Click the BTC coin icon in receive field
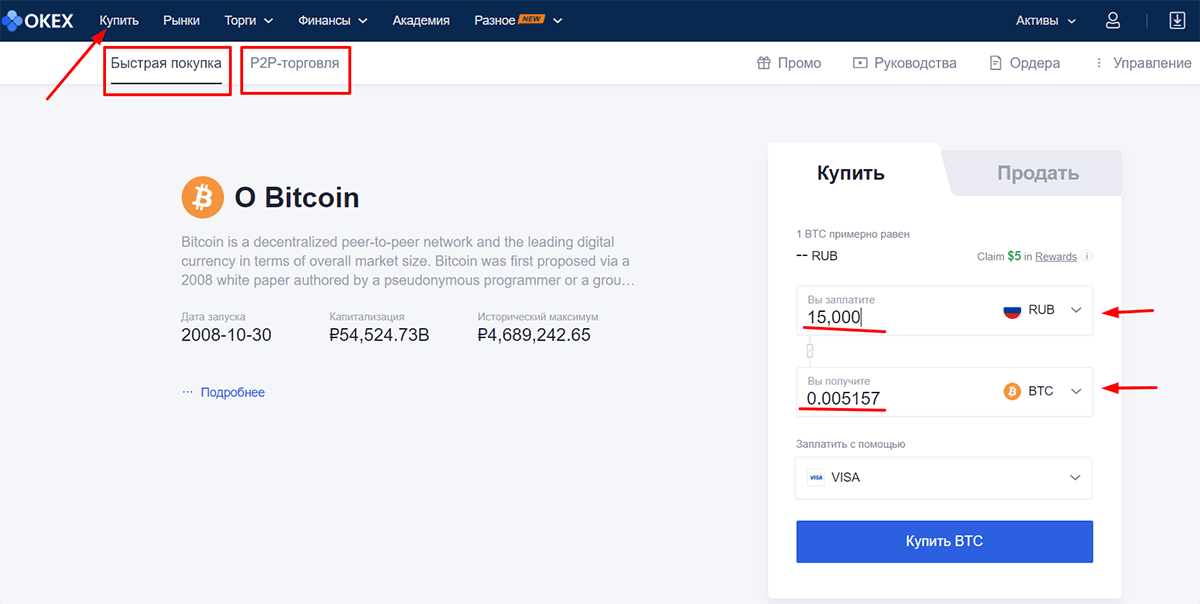 [1012, 391]
